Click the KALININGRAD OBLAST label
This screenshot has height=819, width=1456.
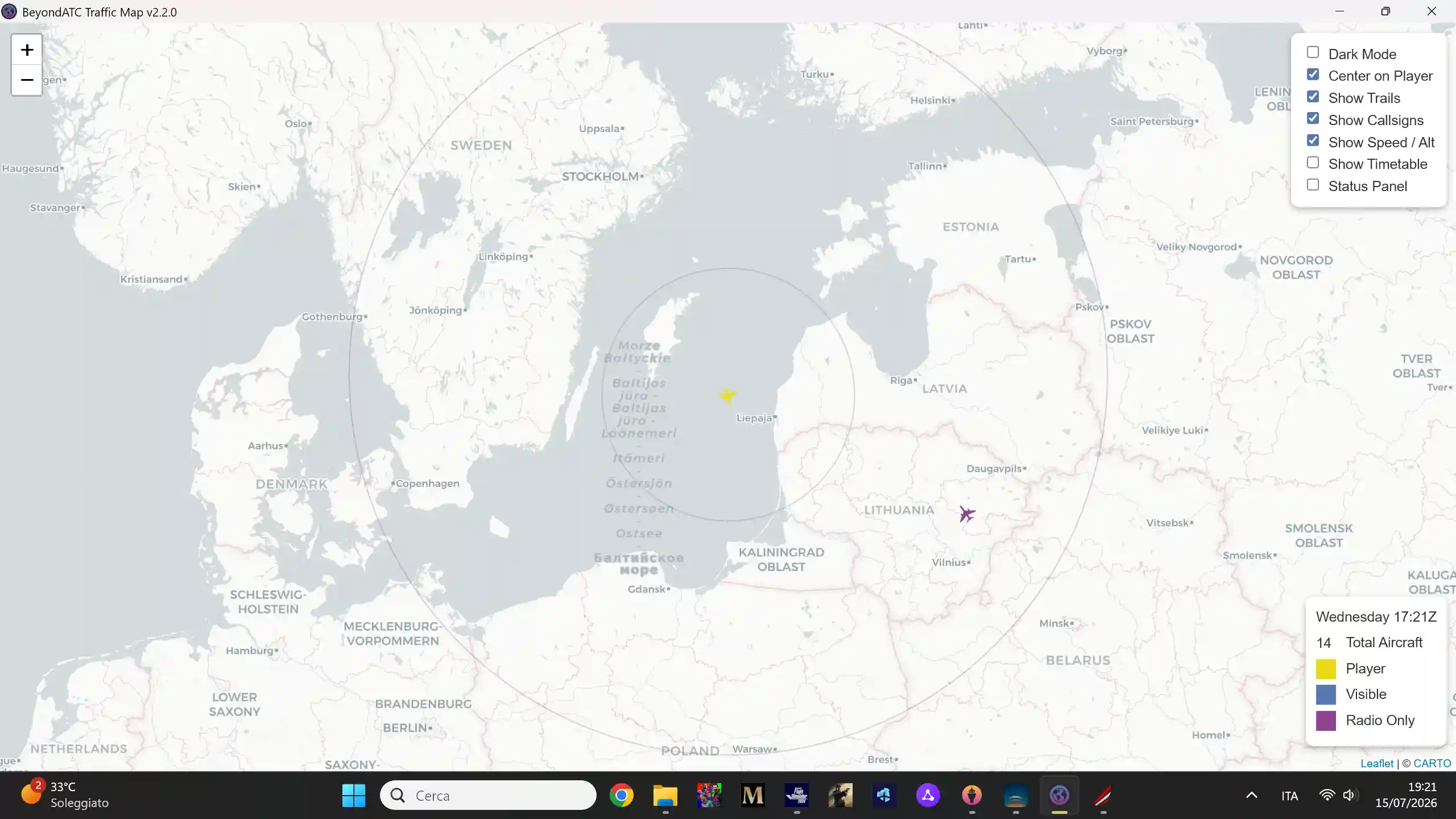pos(781,560)
